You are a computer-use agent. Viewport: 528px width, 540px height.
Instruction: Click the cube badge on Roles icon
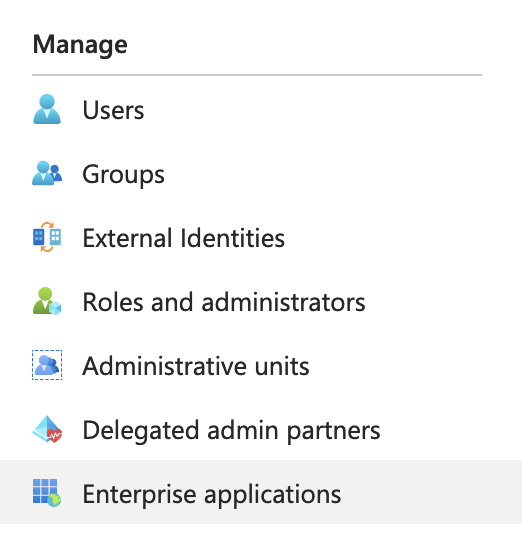(x=55, y=308)
